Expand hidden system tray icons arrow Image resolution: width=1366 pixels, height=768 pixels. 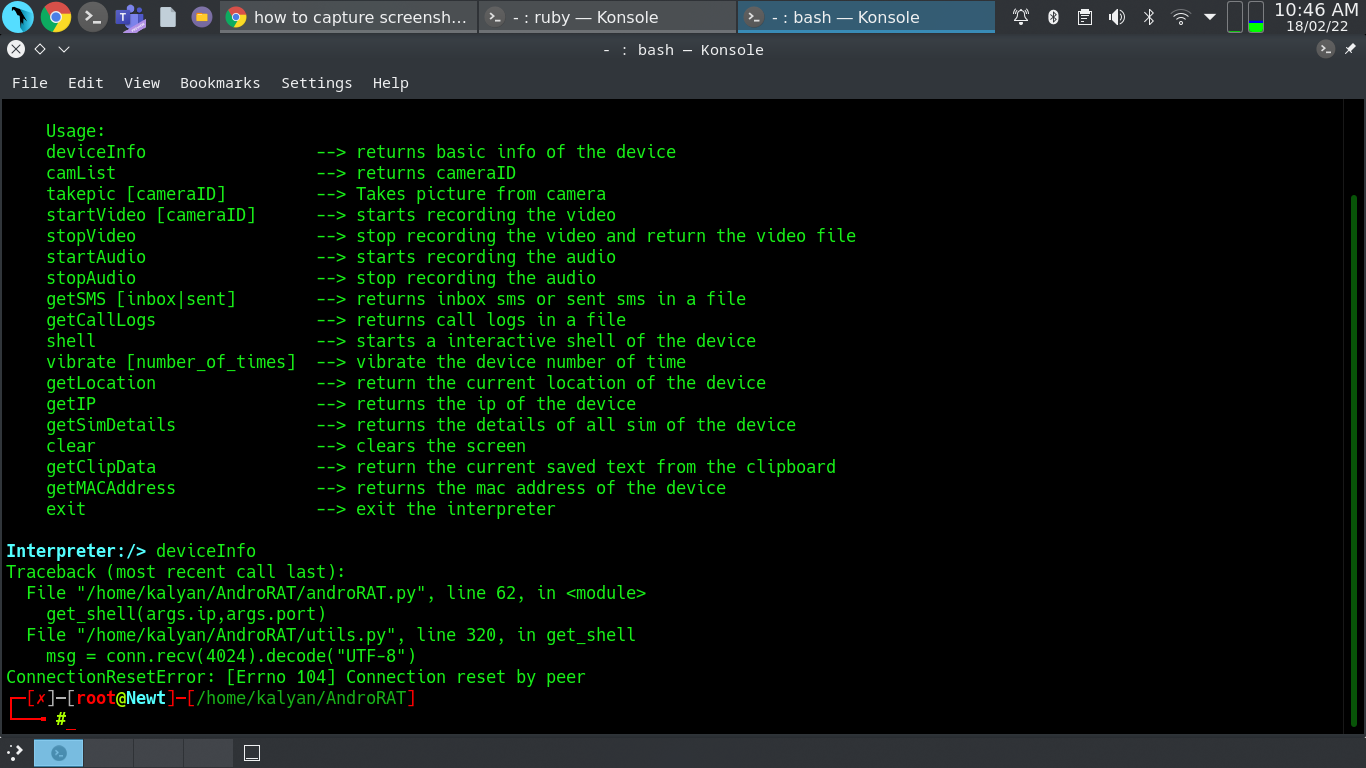pyautogui.click(x=1210, y=17)
